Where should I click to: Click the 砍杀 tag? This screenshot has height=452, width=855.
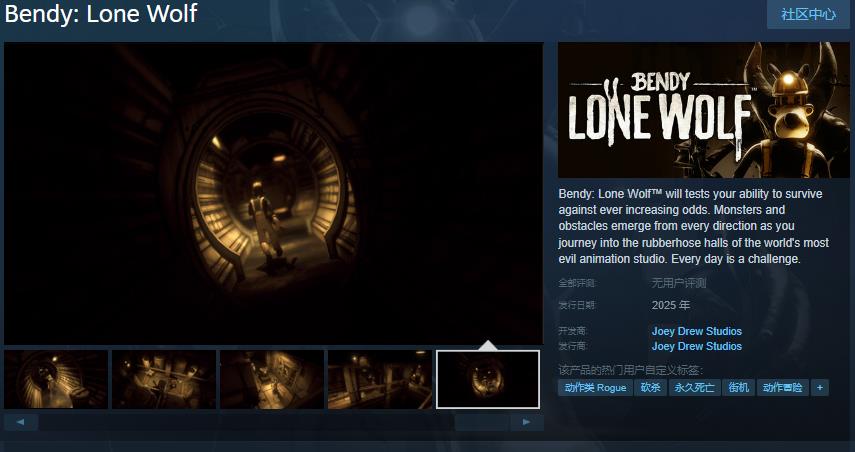[x=651, y=388]
